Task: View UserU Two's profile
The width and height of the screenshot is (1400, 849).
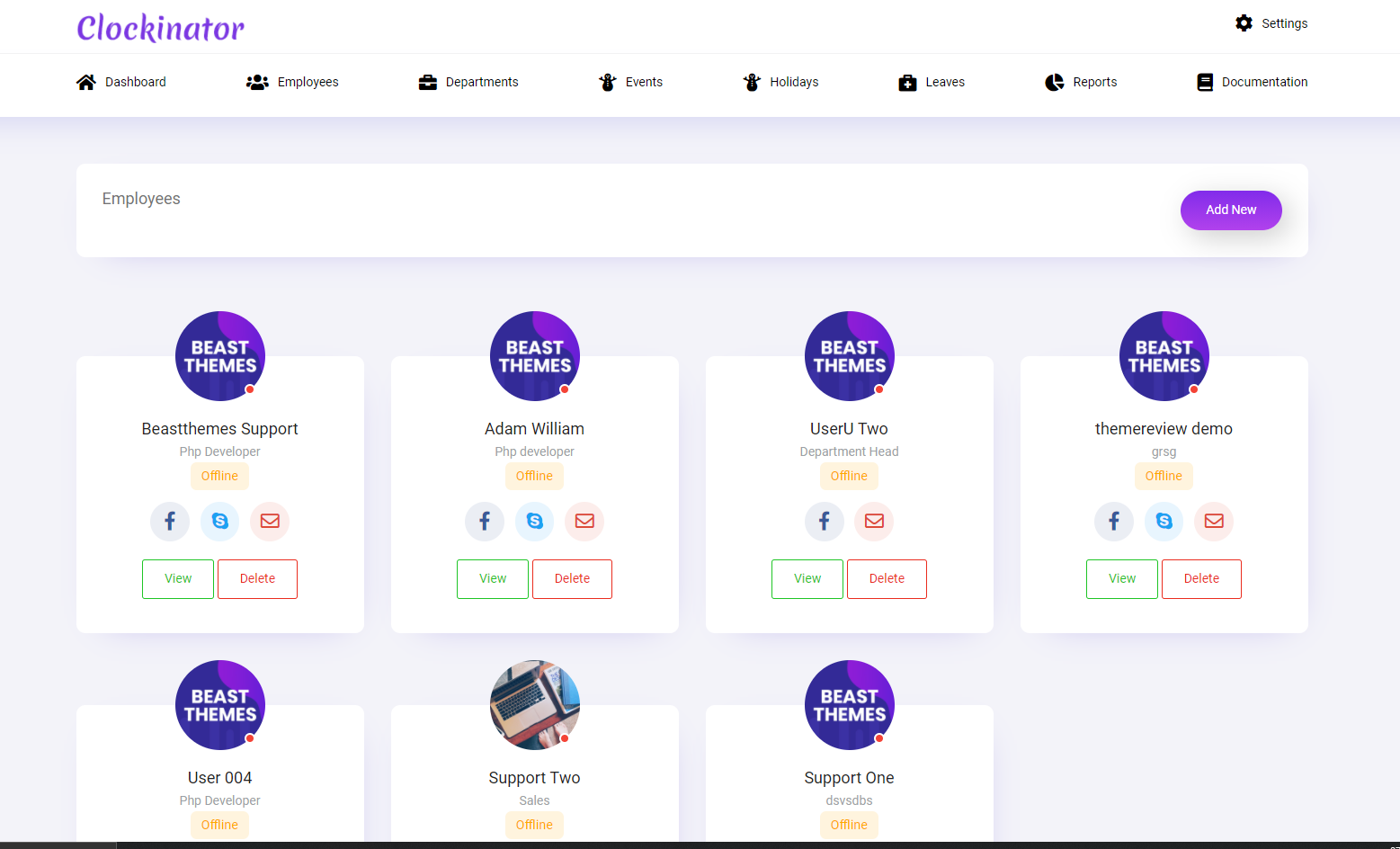Action: coord(807,579)
